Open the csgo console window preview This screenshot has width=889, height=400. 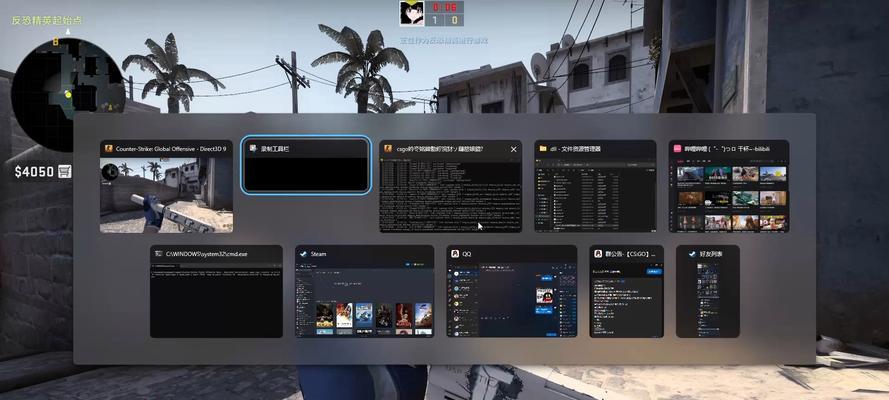(450, 186)
